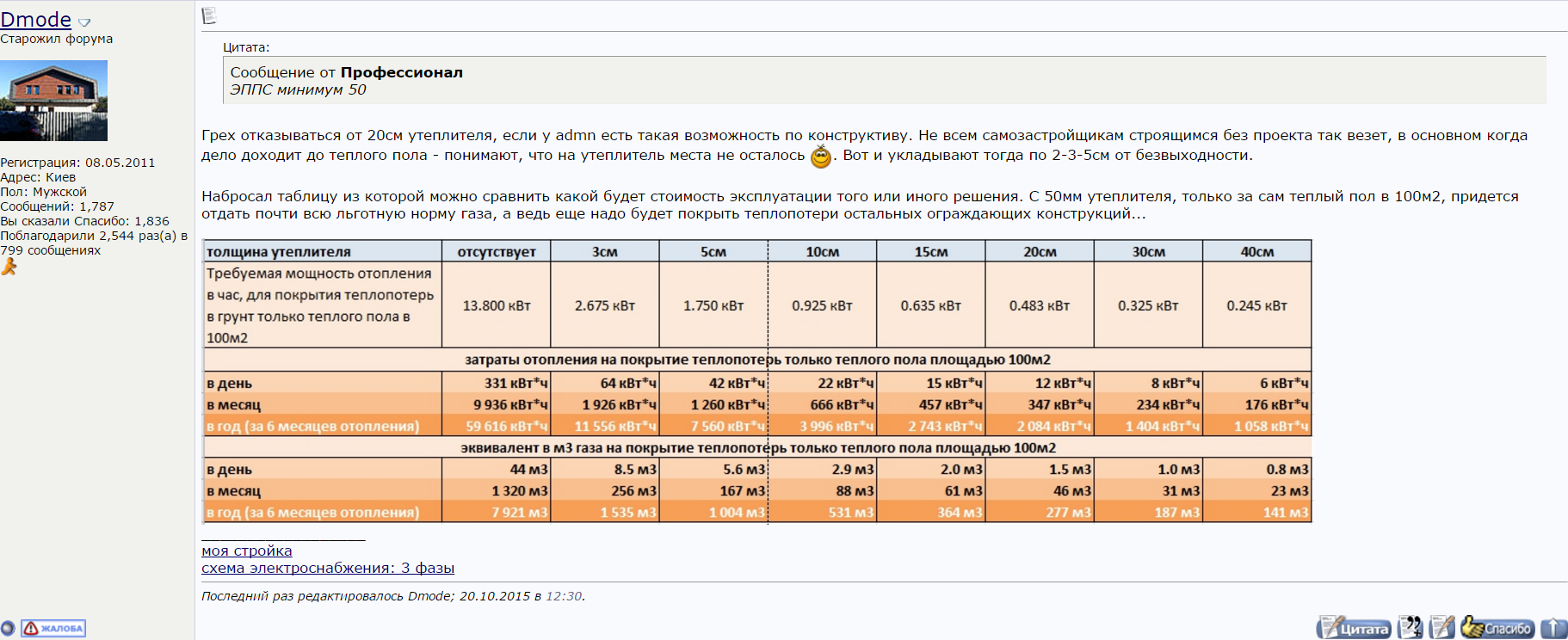1568x640 pixels.
Task: Click the quoted text 'ЭППС минимум 50'
Action: 298,89
